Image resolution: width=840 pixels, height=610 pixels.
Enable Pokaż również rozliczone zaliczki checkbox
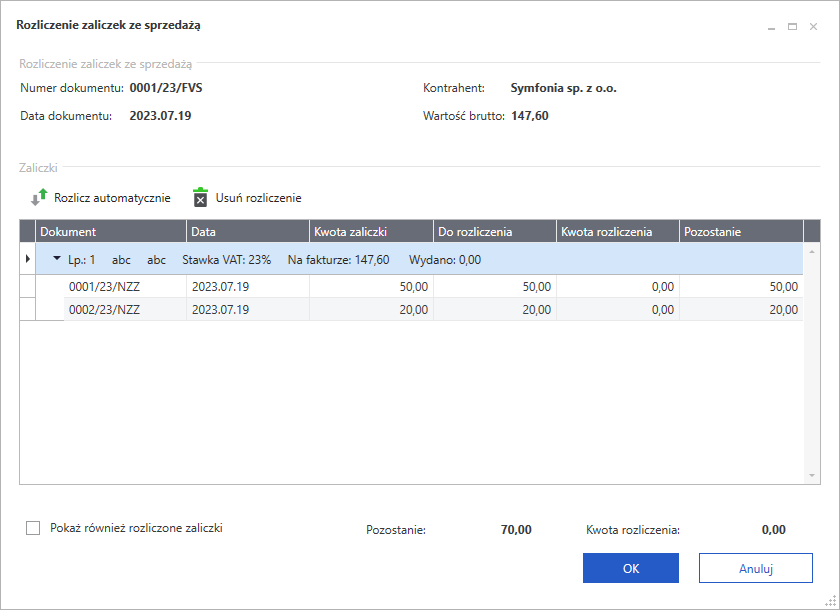point(33,528)
